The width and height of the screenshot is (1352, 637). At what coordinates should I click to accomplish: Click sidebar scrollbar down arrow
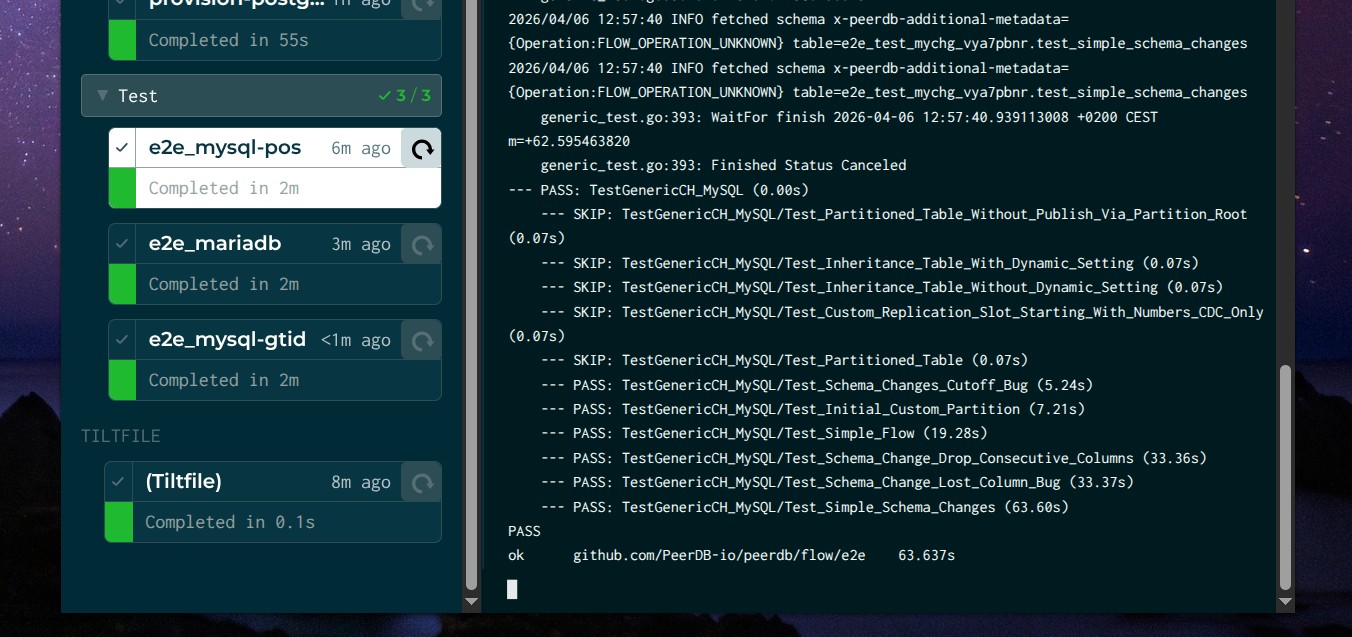point(471,603)
